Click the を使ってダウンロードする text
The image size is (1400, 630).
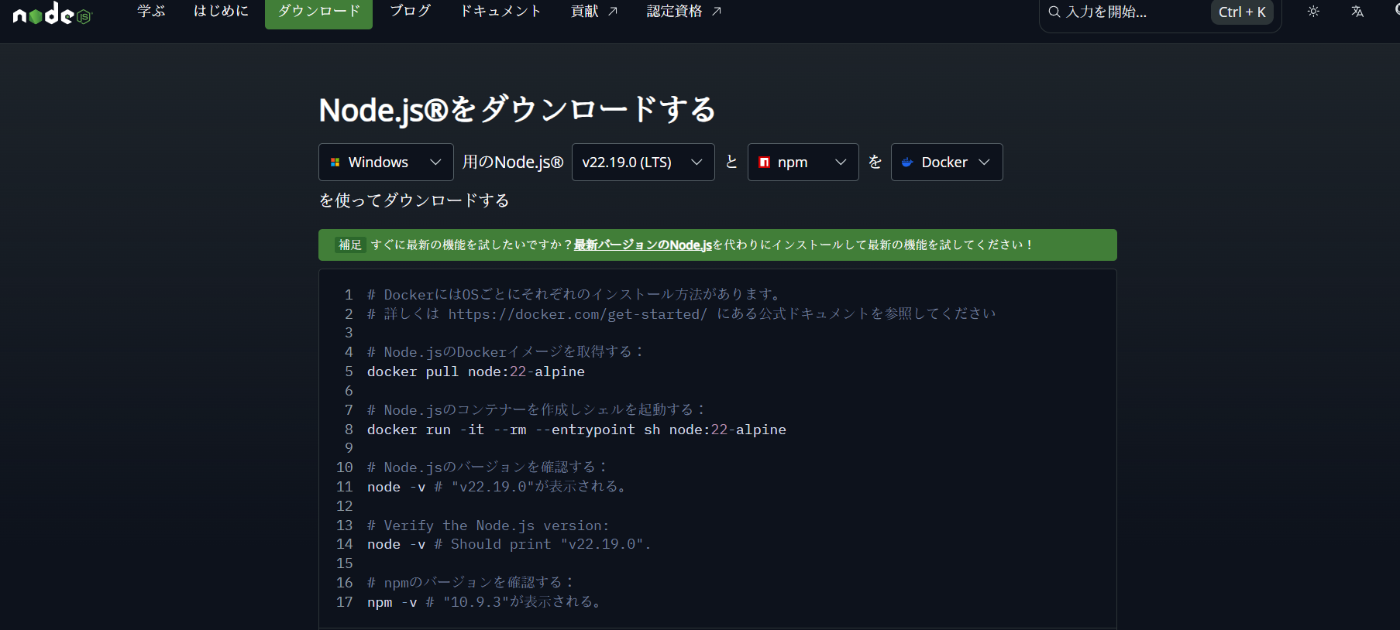pos(414,200)
